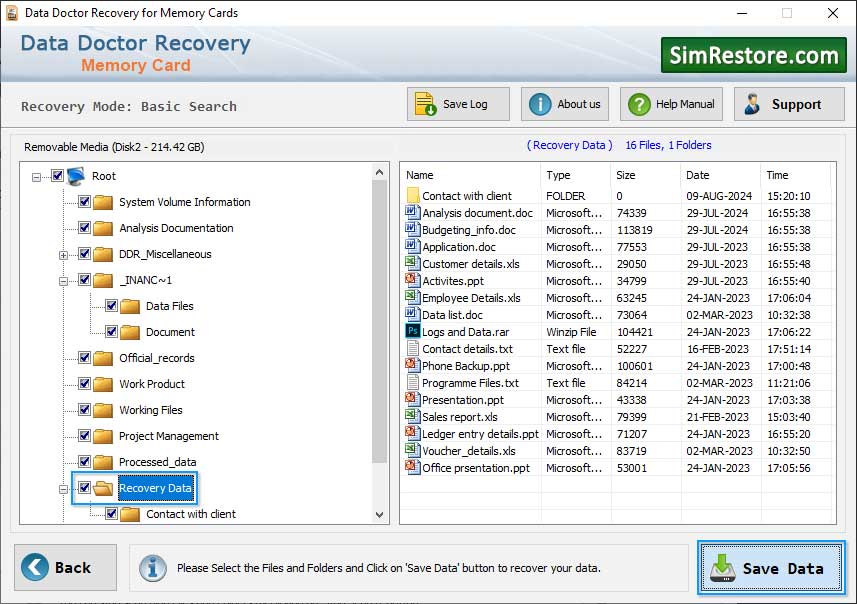Click the PowerPoint icon of Activites.ppt
Screen dimensions: 857x604
[412, 280]
